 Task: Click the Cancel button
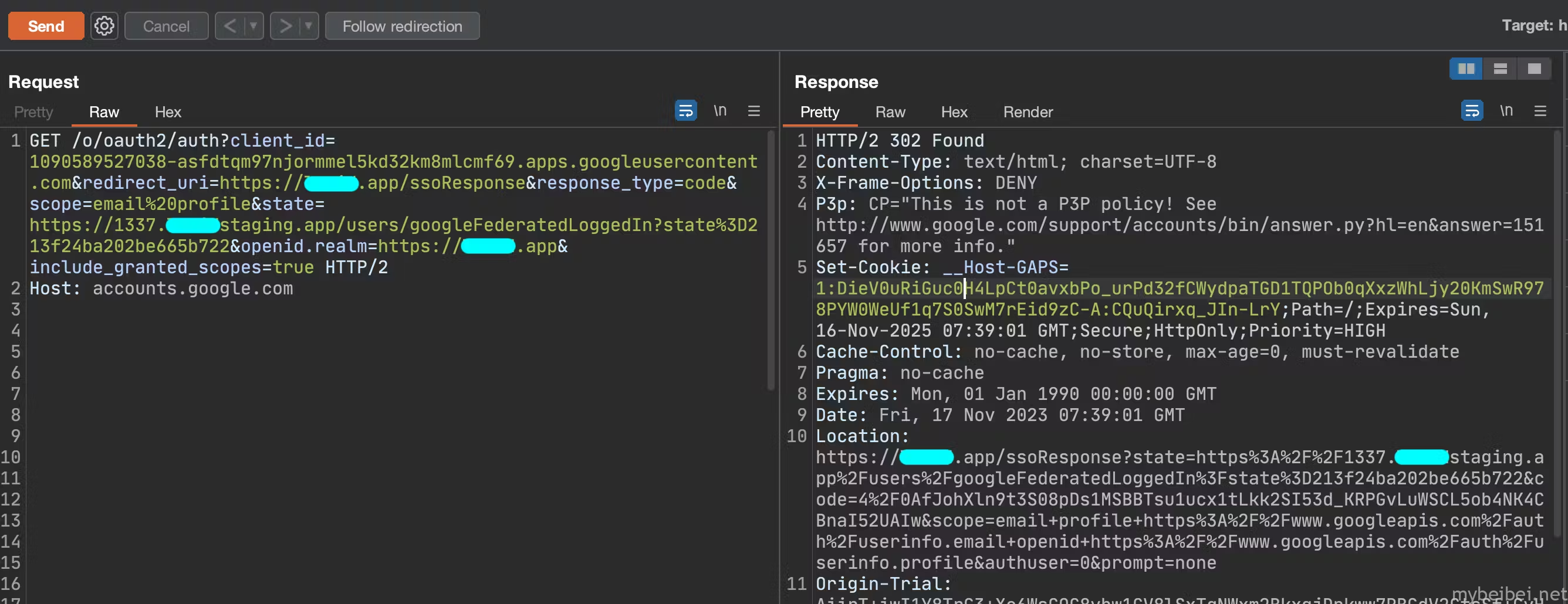click(x=166, y=26)
